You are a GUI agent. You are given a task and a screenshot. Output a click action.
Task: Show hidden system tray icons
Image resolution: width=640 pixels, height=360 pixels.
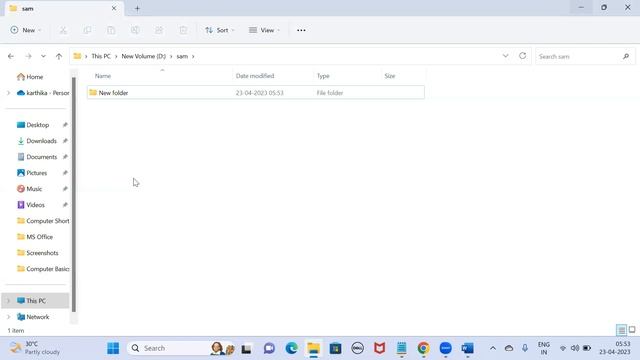pos(493,348)
